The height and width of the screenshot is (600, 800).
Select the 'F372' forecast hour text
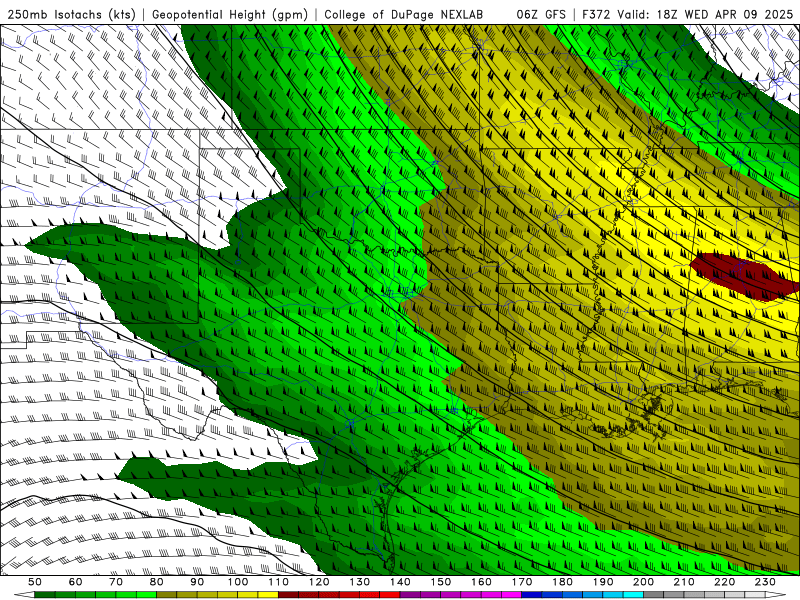tap(597, 15)
